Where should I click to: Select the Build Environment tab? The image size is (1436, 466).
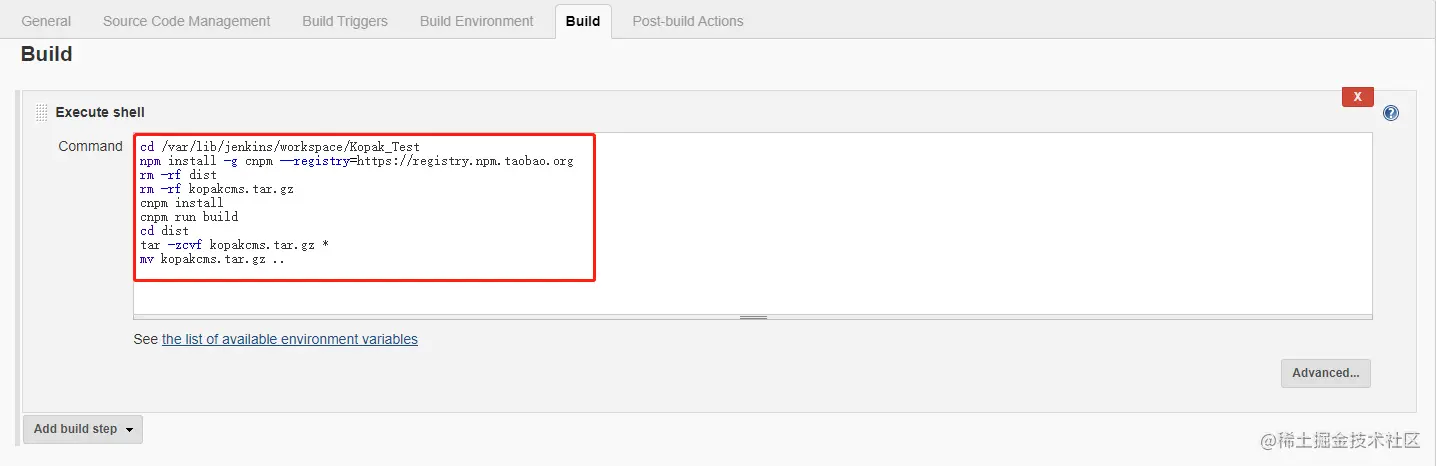[x=476, y=21]
